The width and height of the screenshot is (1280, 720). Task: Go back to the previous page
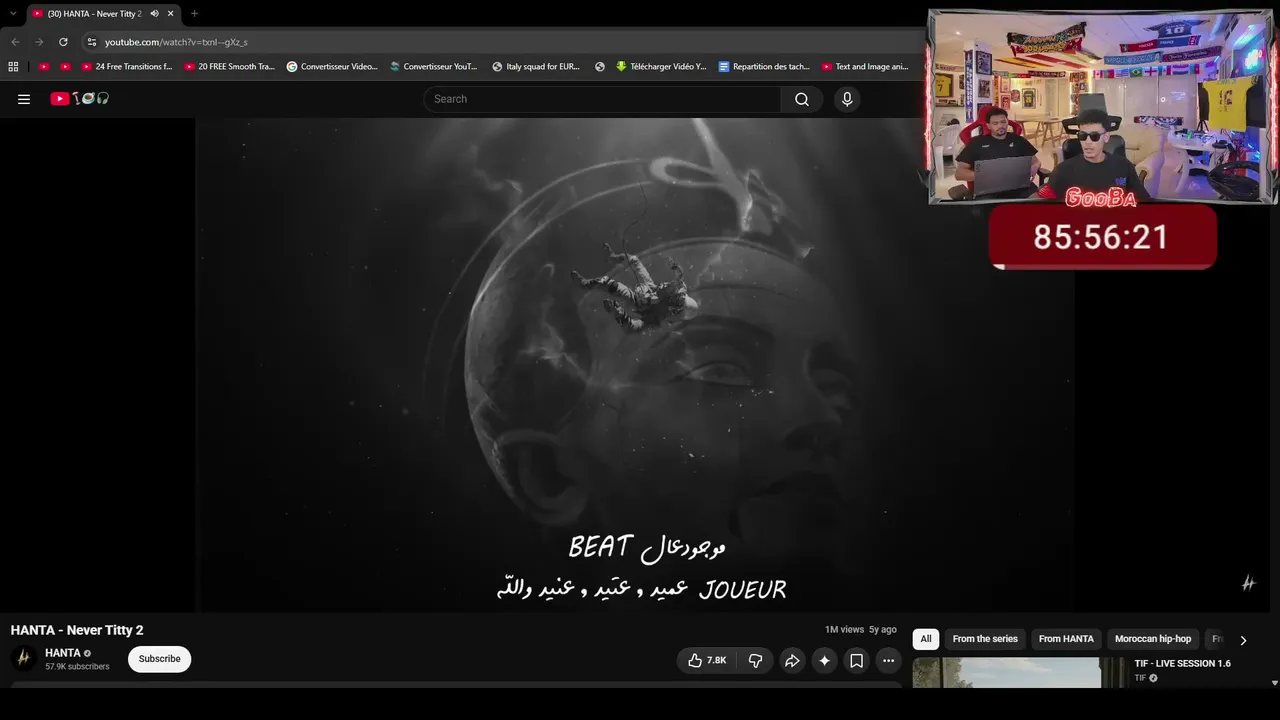pos(15,42)
